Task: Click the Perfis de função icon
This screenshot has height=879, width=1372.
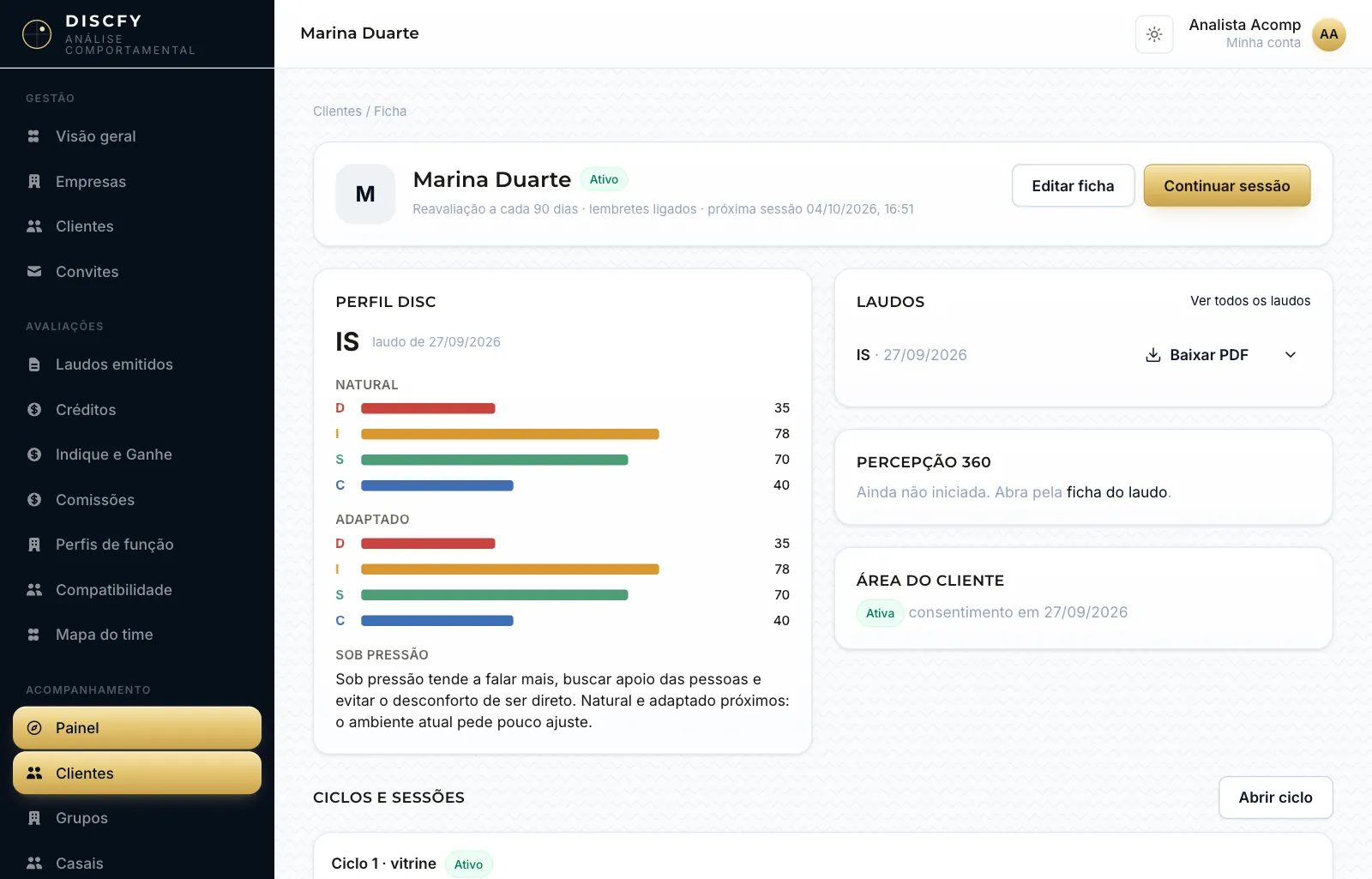Action: click(x=34, y=545)
